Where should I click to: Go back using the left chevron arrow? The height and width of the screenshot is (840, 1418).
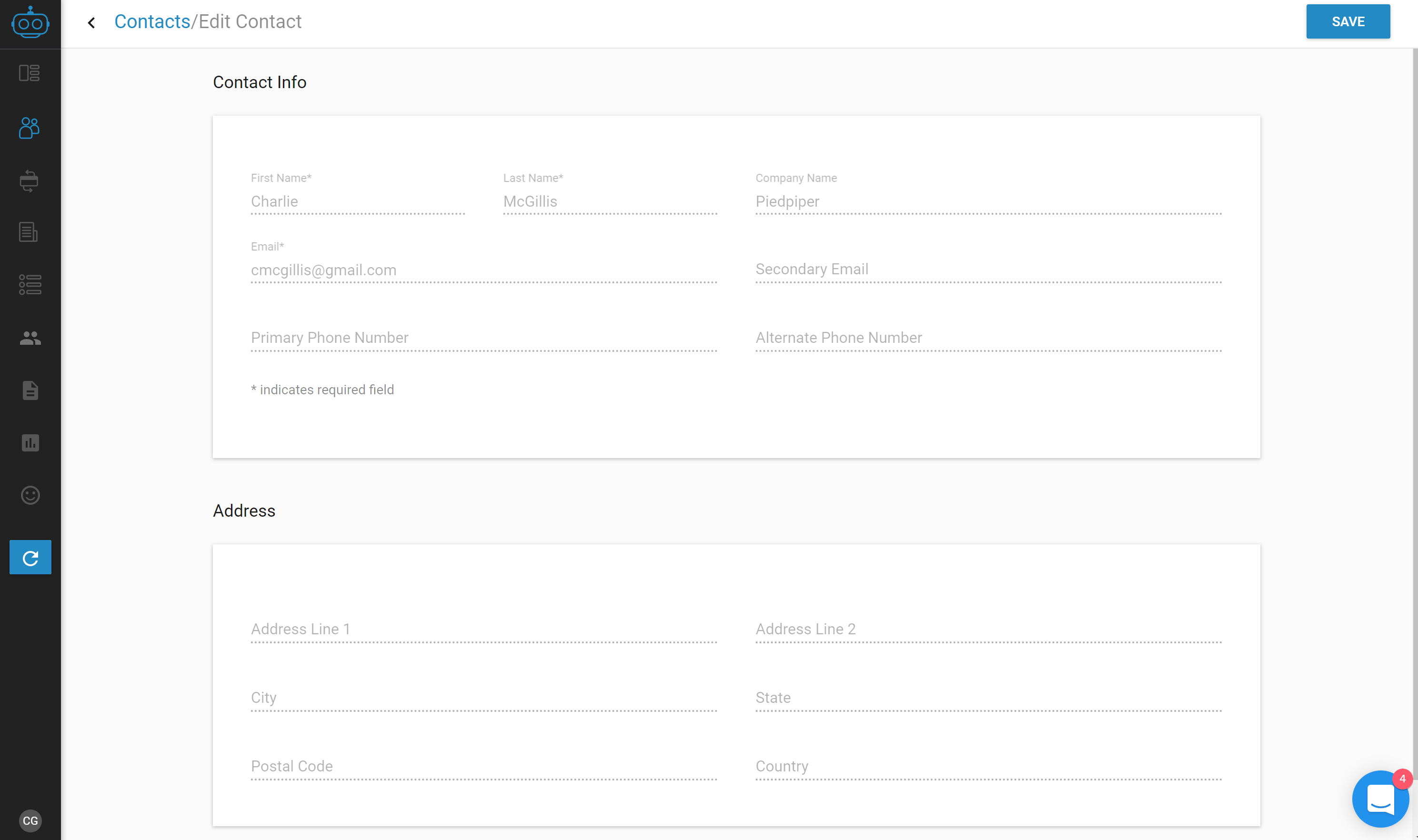point(91,23)
